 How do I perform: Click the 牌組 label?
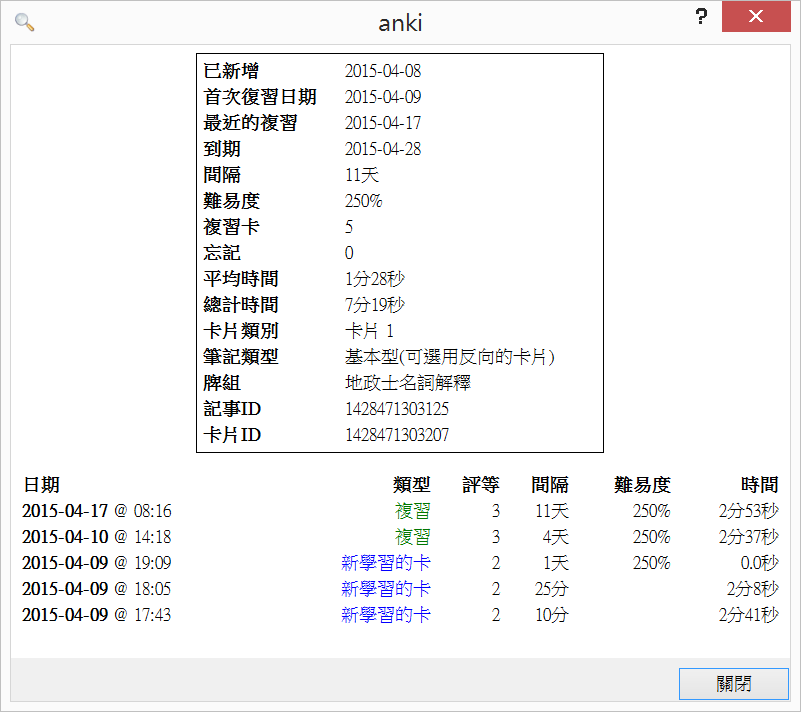(222, 383)
